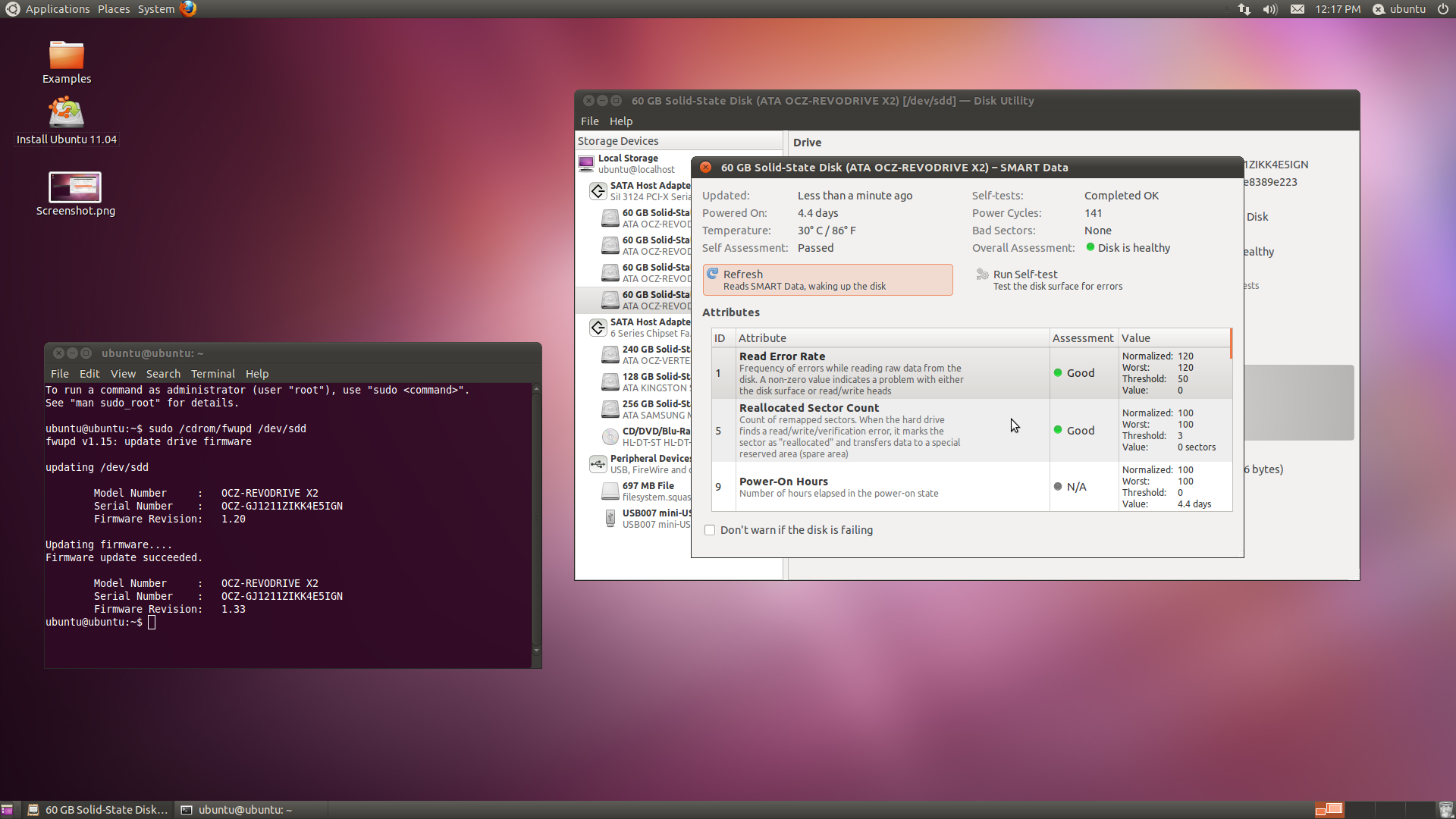Open the Applications menu

click(58, 9)
